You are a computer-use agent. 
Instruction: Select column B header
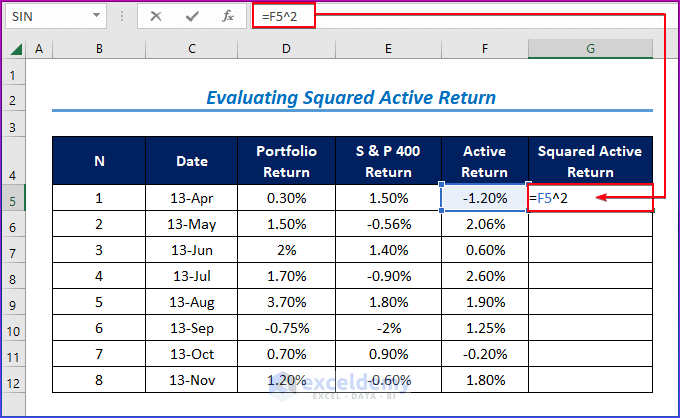point(99,49)
